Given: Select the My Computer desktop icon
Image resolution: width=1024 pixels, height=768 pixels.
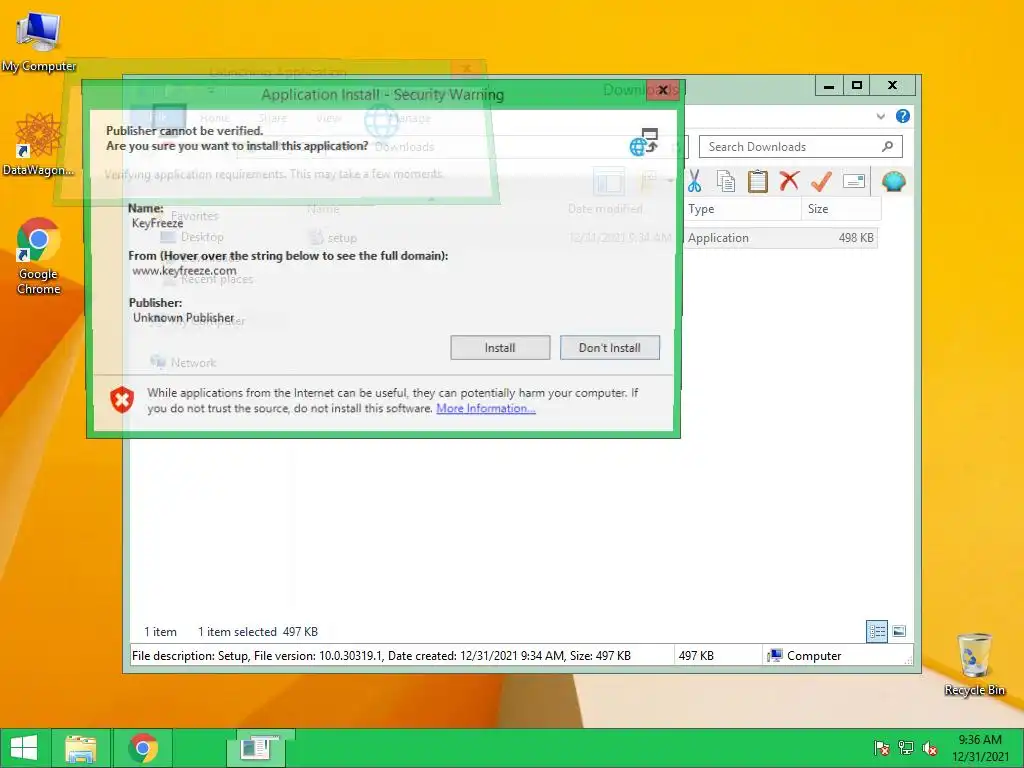Looking at the screenshot, I should [x=39, y=42].
